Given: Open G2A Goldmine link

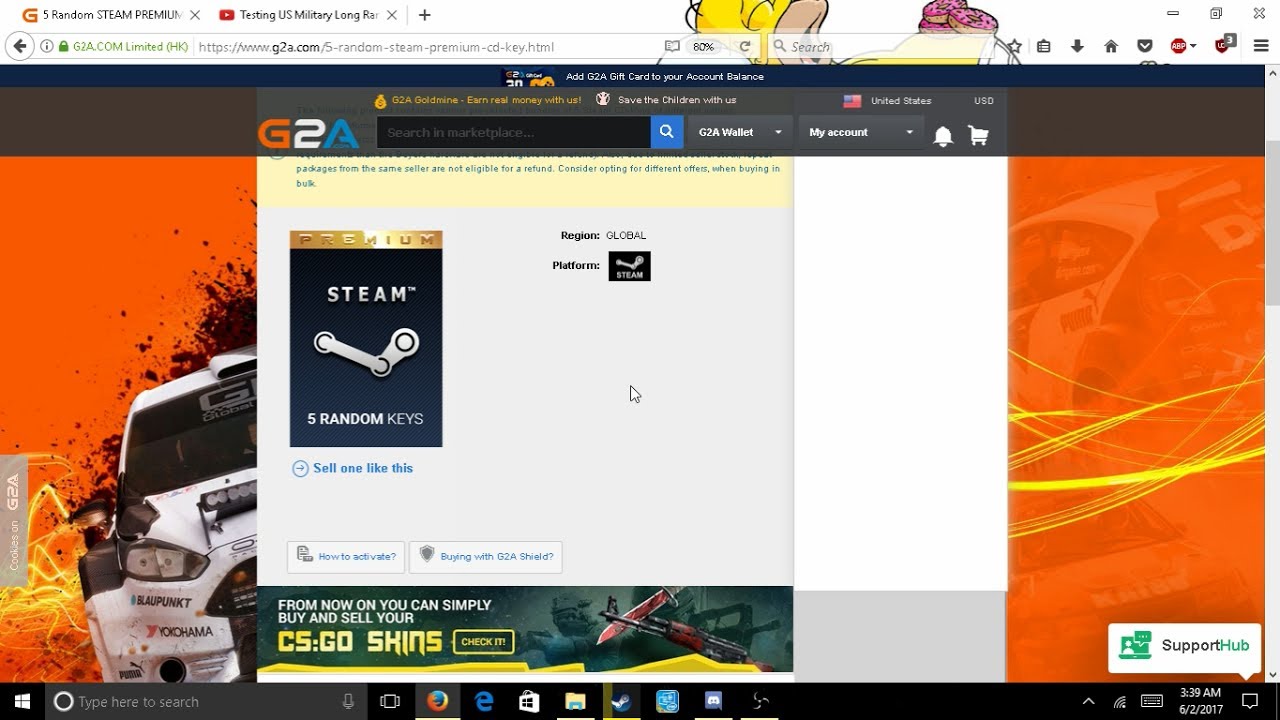Looking at the screenshot, I should coord(477,100).
